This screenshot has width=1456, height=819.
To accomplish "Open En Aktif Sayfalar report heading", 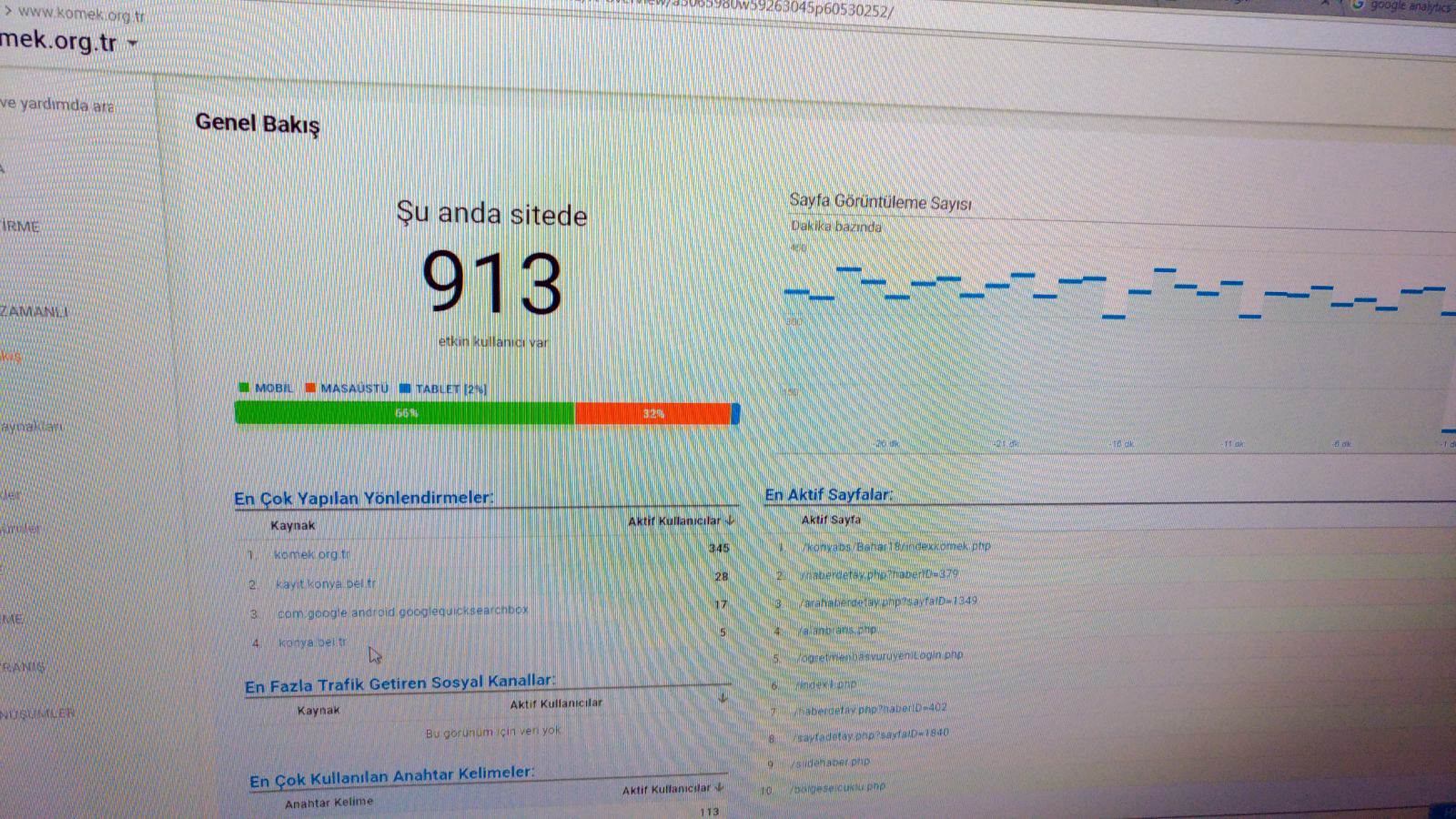I will coord(828,495).
